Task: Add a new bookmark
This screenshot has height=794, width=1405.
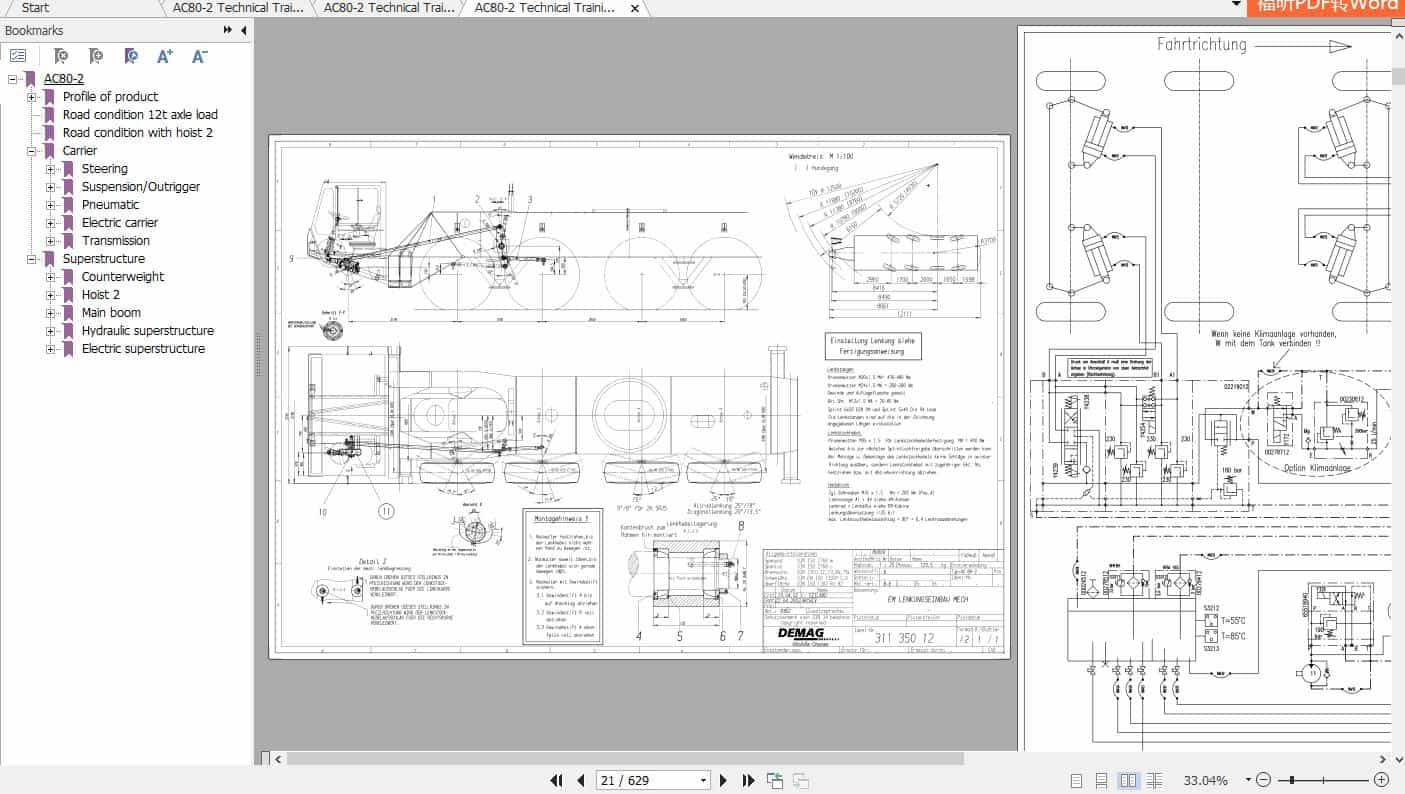Action: (x=94, y=56)
